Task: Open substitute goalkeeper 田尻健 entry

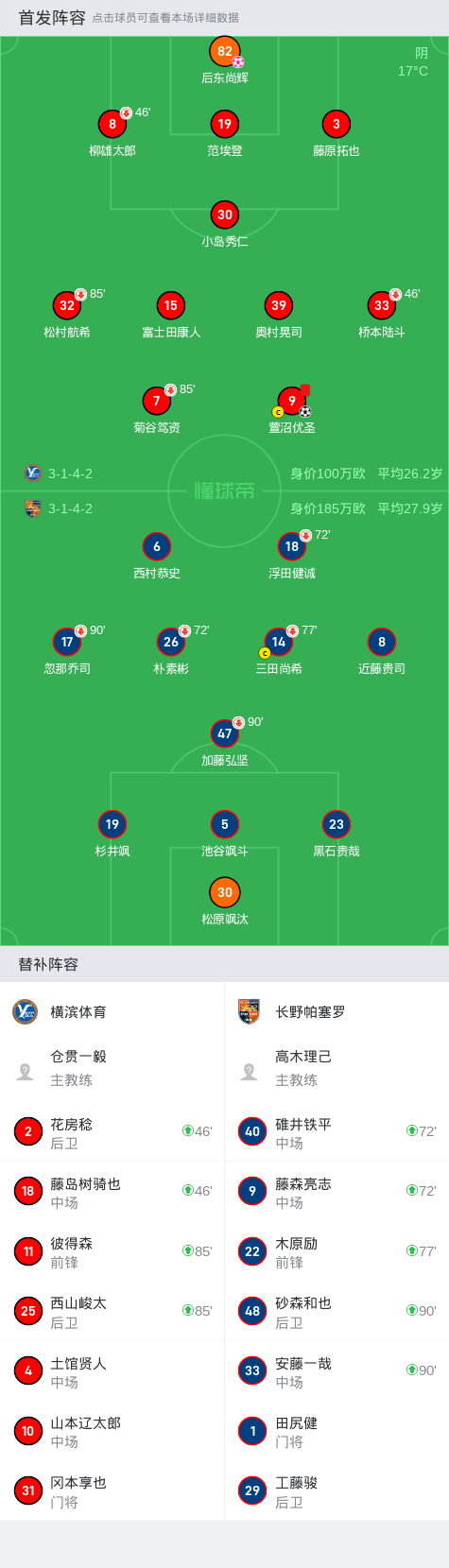Action: click(x=337, y=1431)
